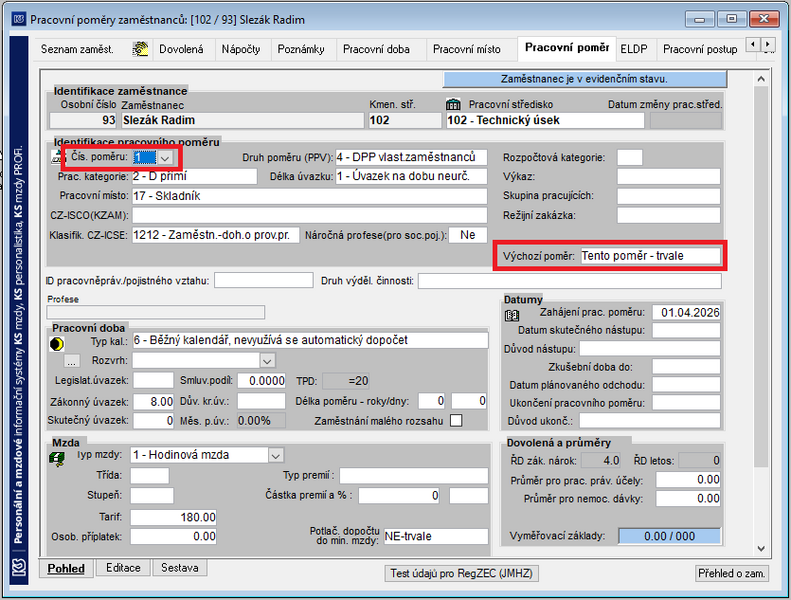Click the Vyměřovací základy value button
The height and width of the screenshot is (600, 791).
pos(669,536)
